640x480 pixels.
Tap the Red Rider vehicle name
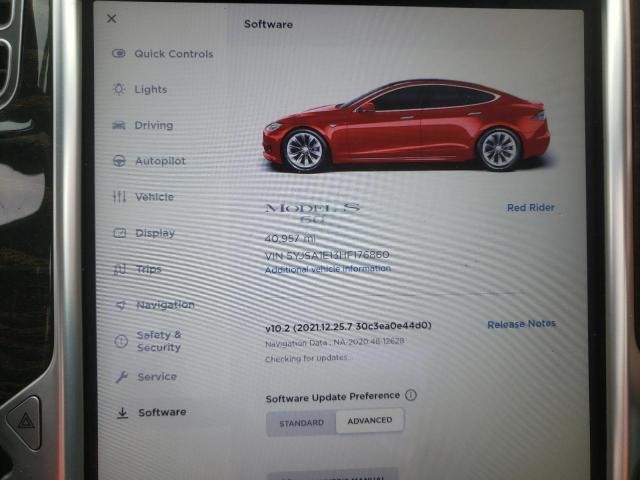point(530,208)
